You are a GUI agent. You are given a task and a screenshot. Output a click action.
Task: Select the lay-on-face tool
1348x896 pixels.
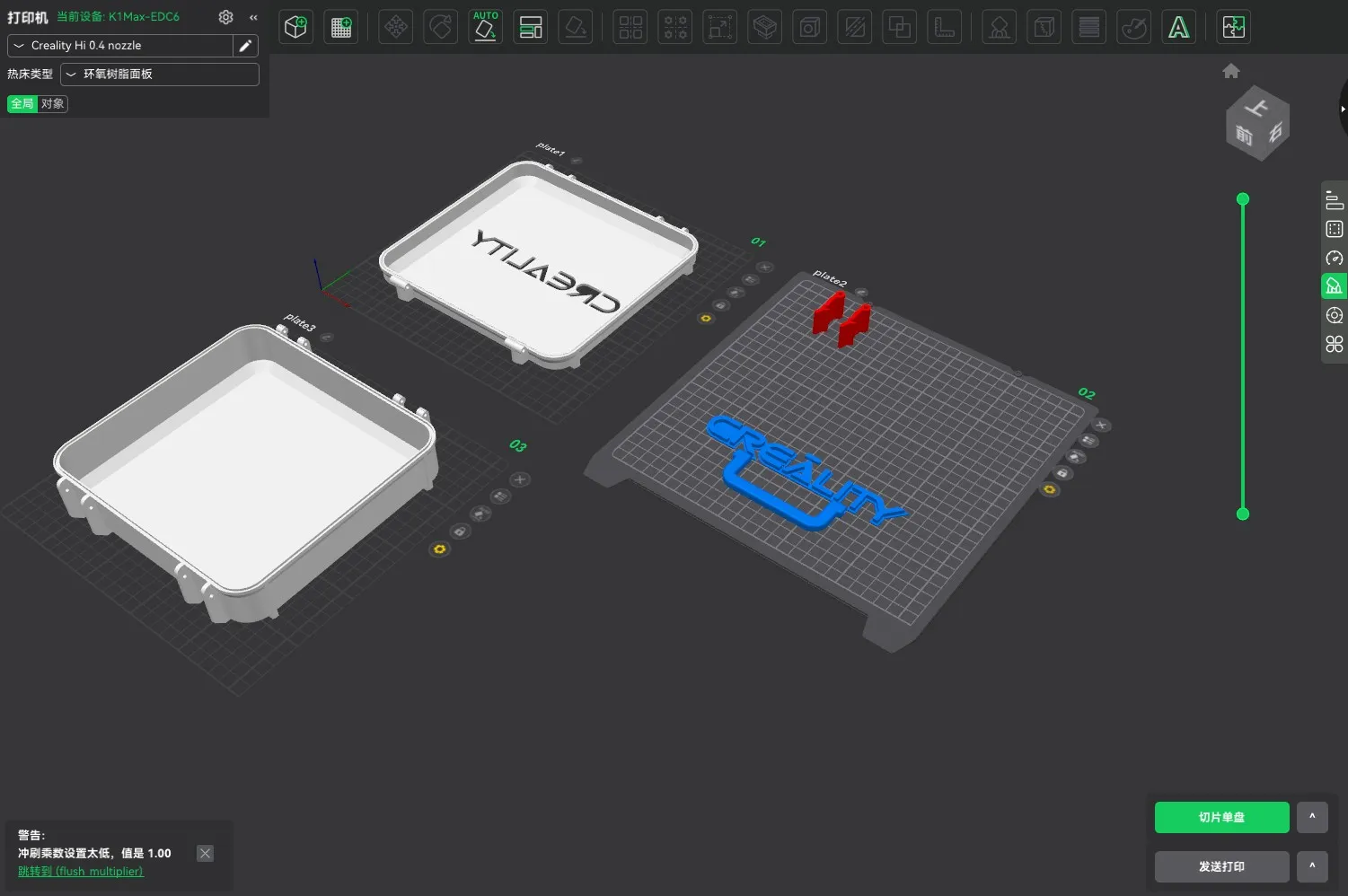576,27
